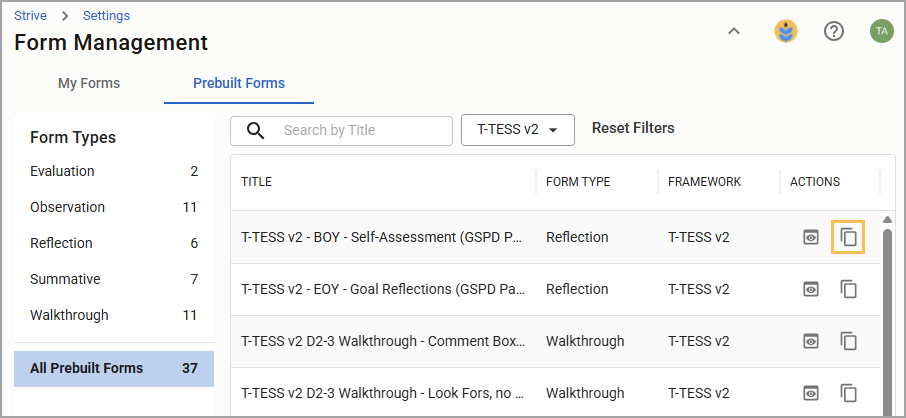
Task: Open the T-TESS v2 framework dropdown
Action: point(518,130)
